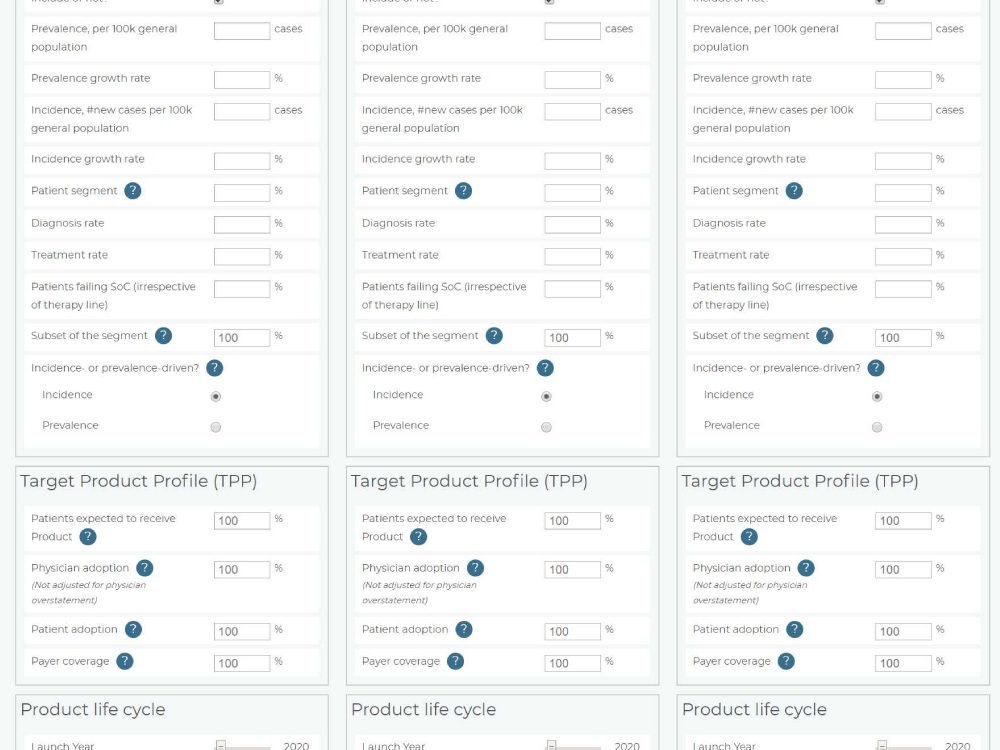This screenshot has width=1000, height=750.
Task: Open the Payer coverage help icon, first column
Action: 124,661
